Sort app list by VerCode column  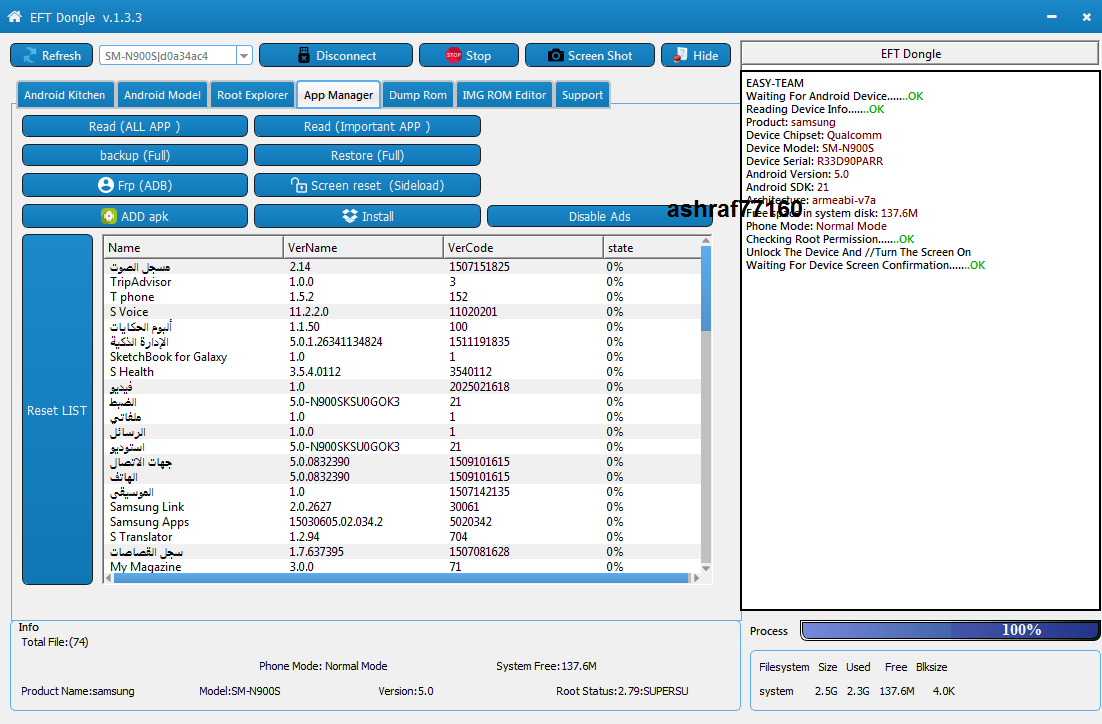pyautogui.click(x=523, y=247)
